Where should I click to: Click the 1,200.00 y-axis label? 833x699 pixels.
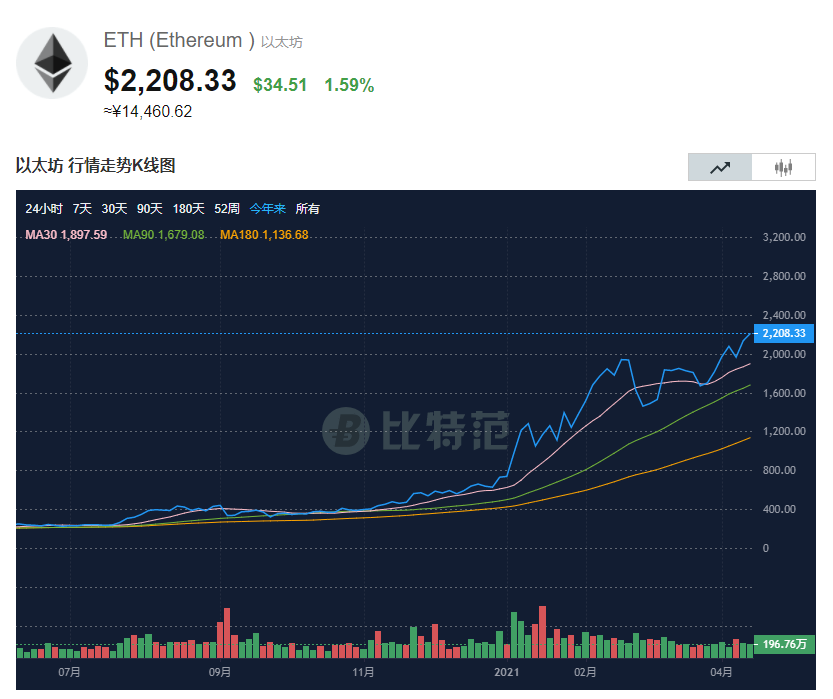tap(784, 431)
